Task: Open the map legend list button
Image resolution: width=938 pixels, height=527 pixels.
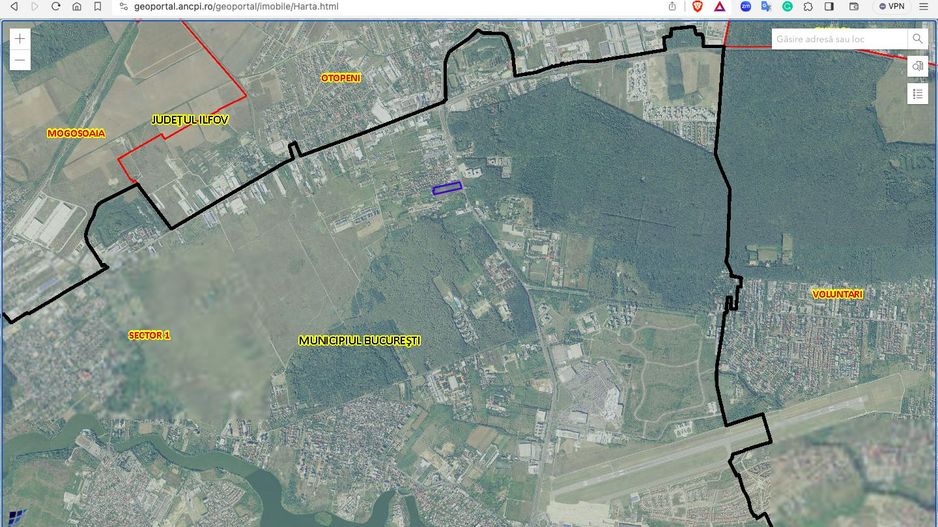Action: 917,94
